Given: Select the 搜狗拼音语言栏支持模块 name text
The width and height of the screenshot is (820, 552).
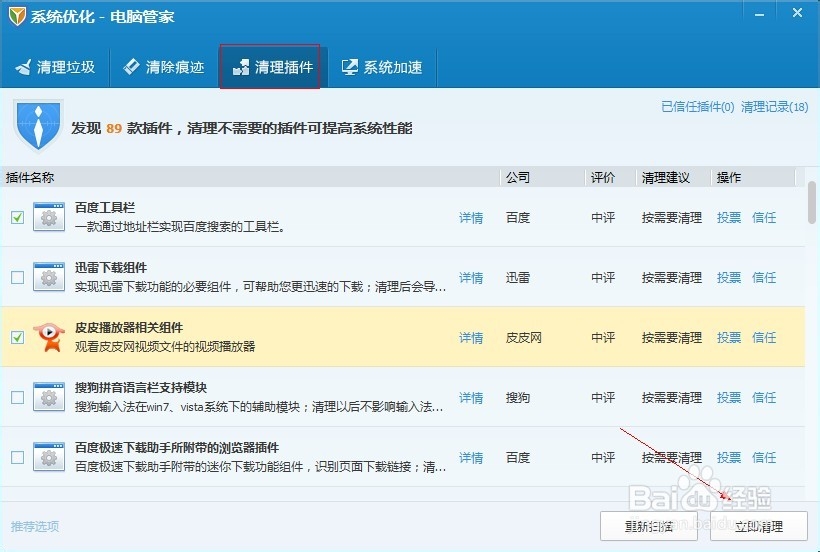Looking at the screenshot, I should [x=141, y=388].
